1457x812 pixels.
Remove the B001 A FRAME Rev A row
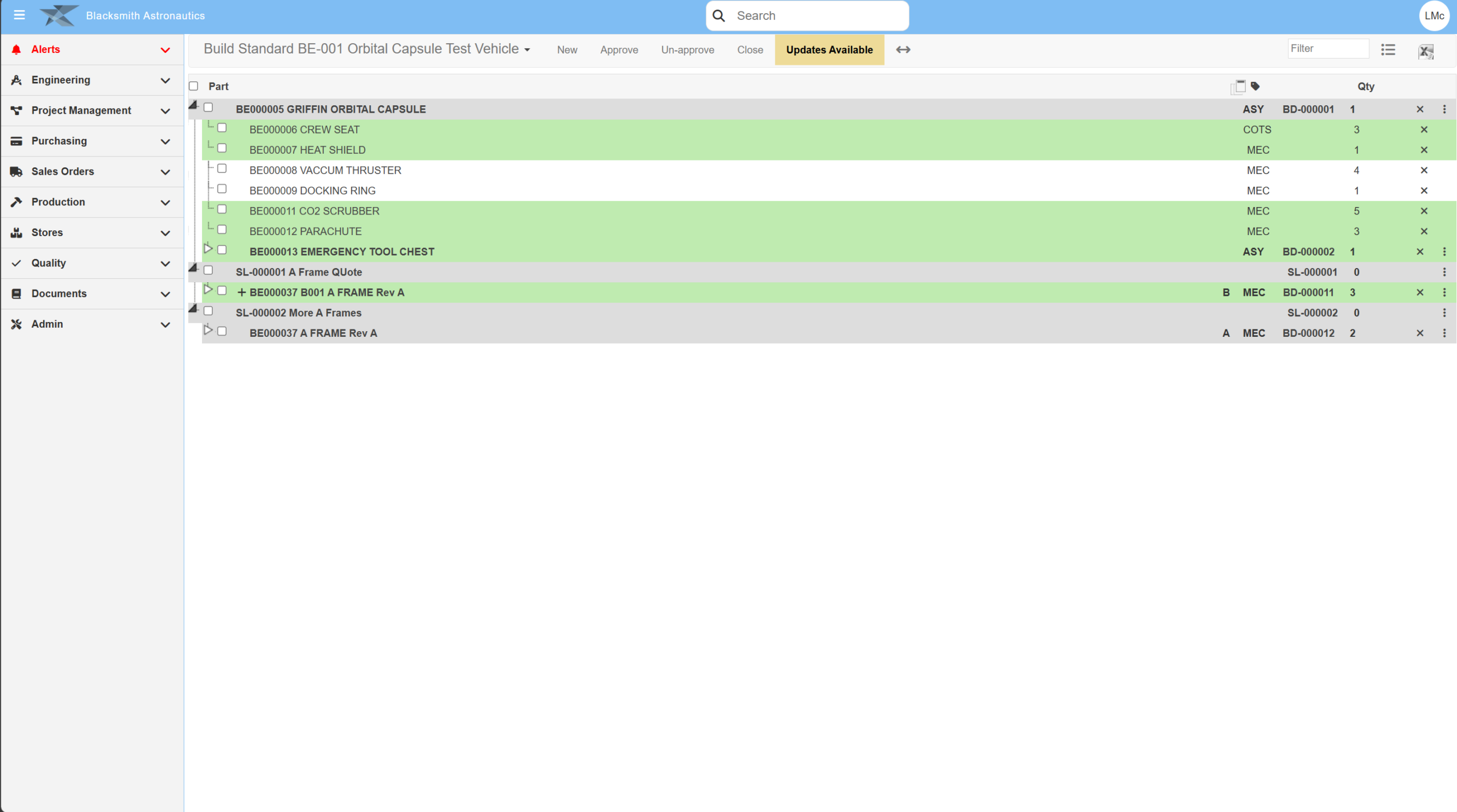pyautogui.click(x=1420, y=292)
